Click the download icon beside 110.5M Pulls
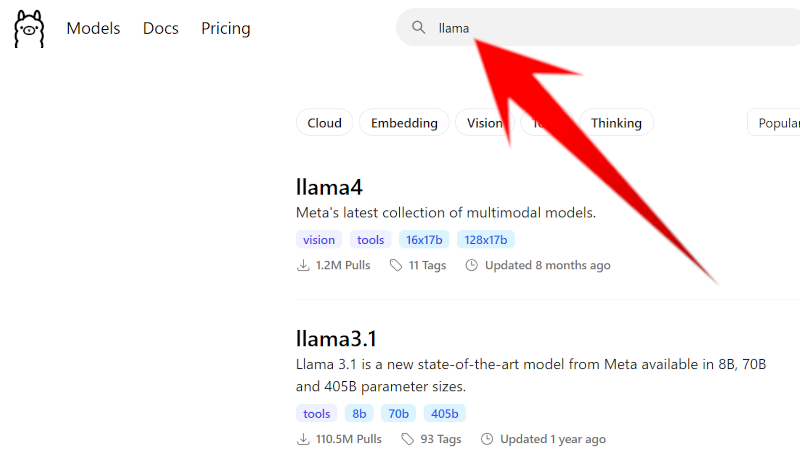 tap(303, 439)
